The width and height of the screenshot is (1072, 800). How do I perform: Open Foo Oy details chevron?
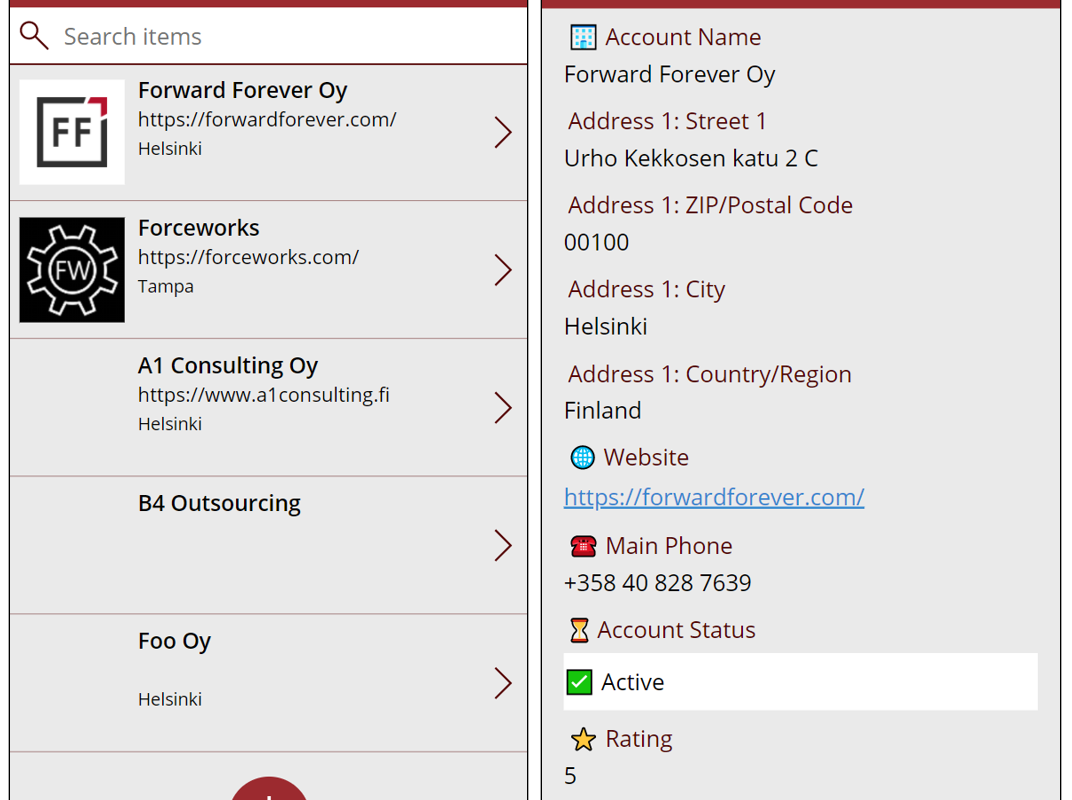pyautogui.click(x=503, y=683)
